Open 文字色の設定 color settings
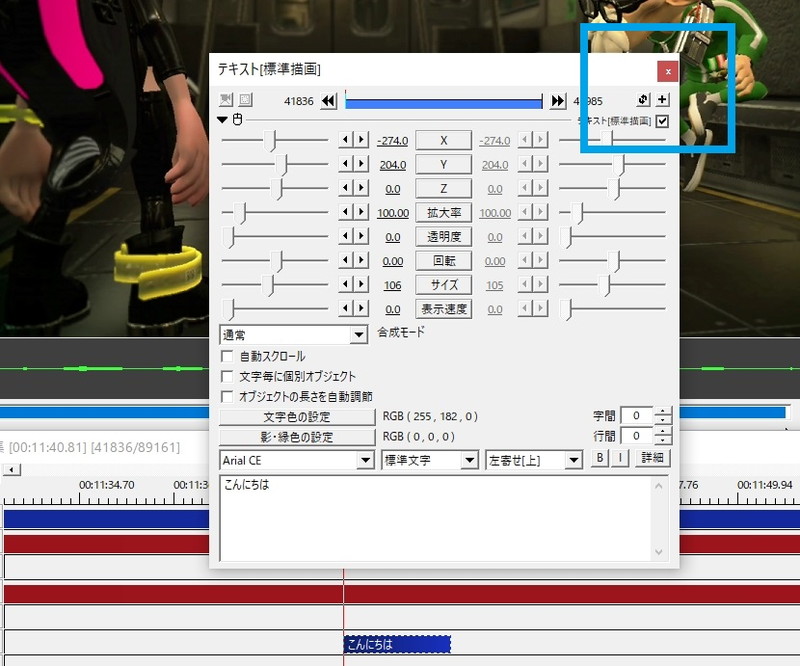This screenshot has width=800, height=666. (297, 416)
